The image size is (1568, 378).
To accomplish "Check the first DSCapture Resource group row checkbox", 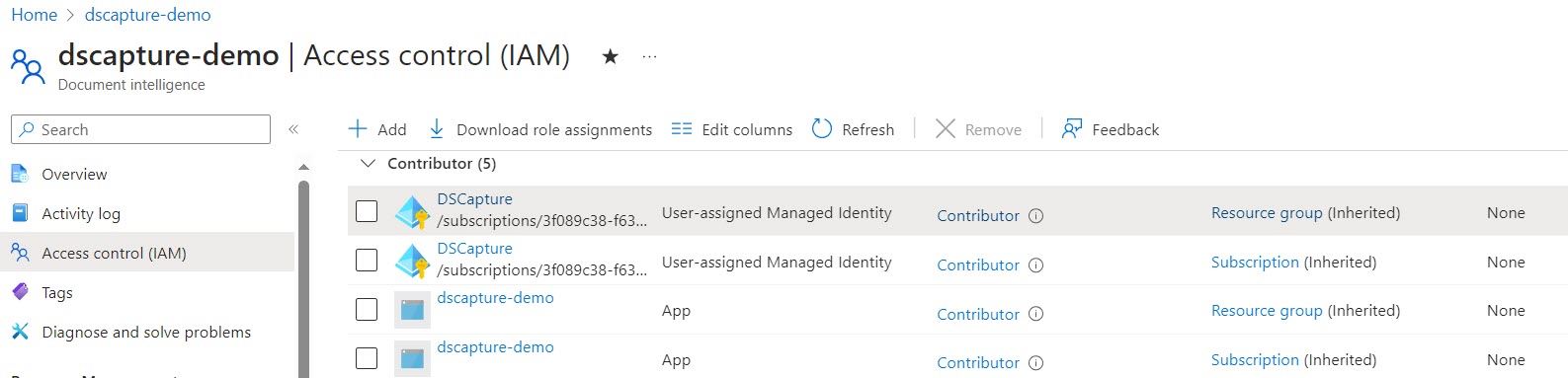I will [367, 211].
